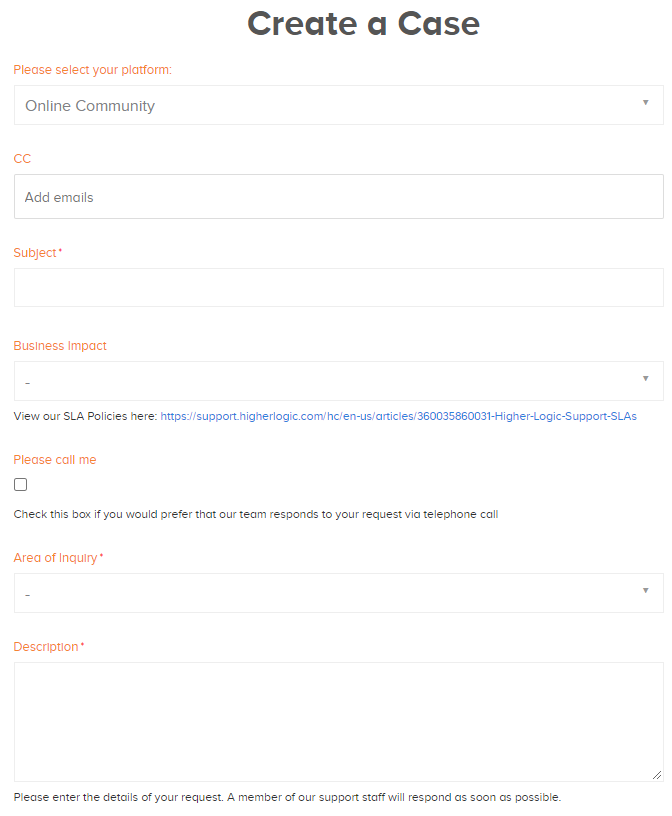Viewport: 672px width, 816px height.
Task: Click into the Subject text field
Action: pos(338,287)
